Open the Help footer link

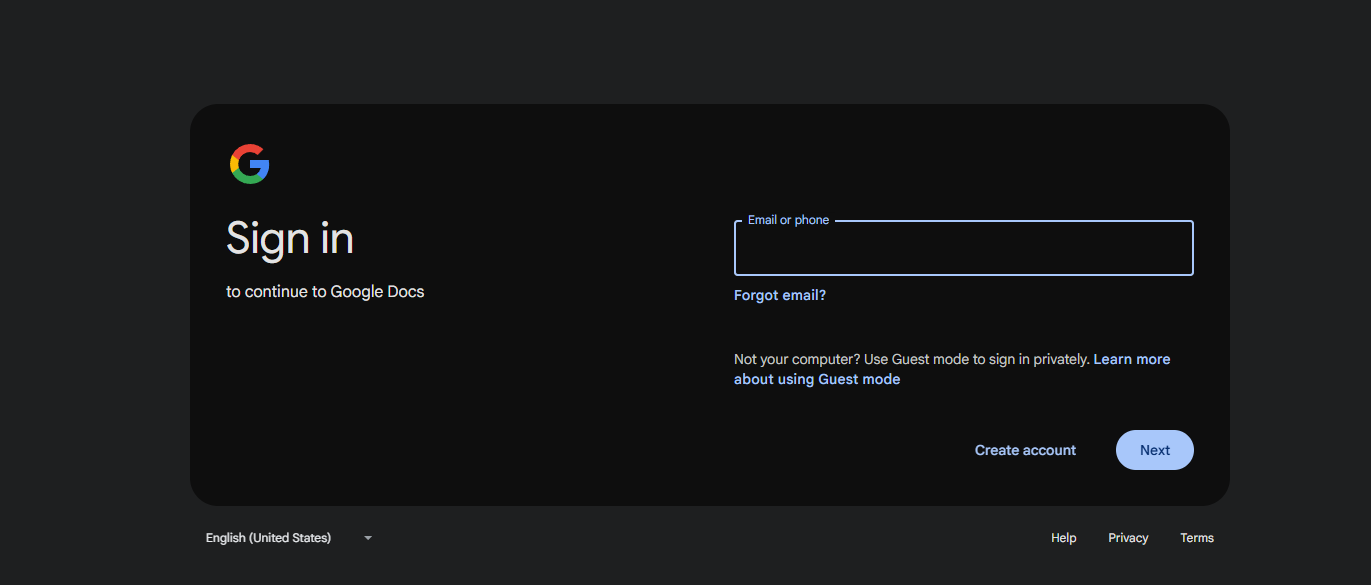point(1063,538)
